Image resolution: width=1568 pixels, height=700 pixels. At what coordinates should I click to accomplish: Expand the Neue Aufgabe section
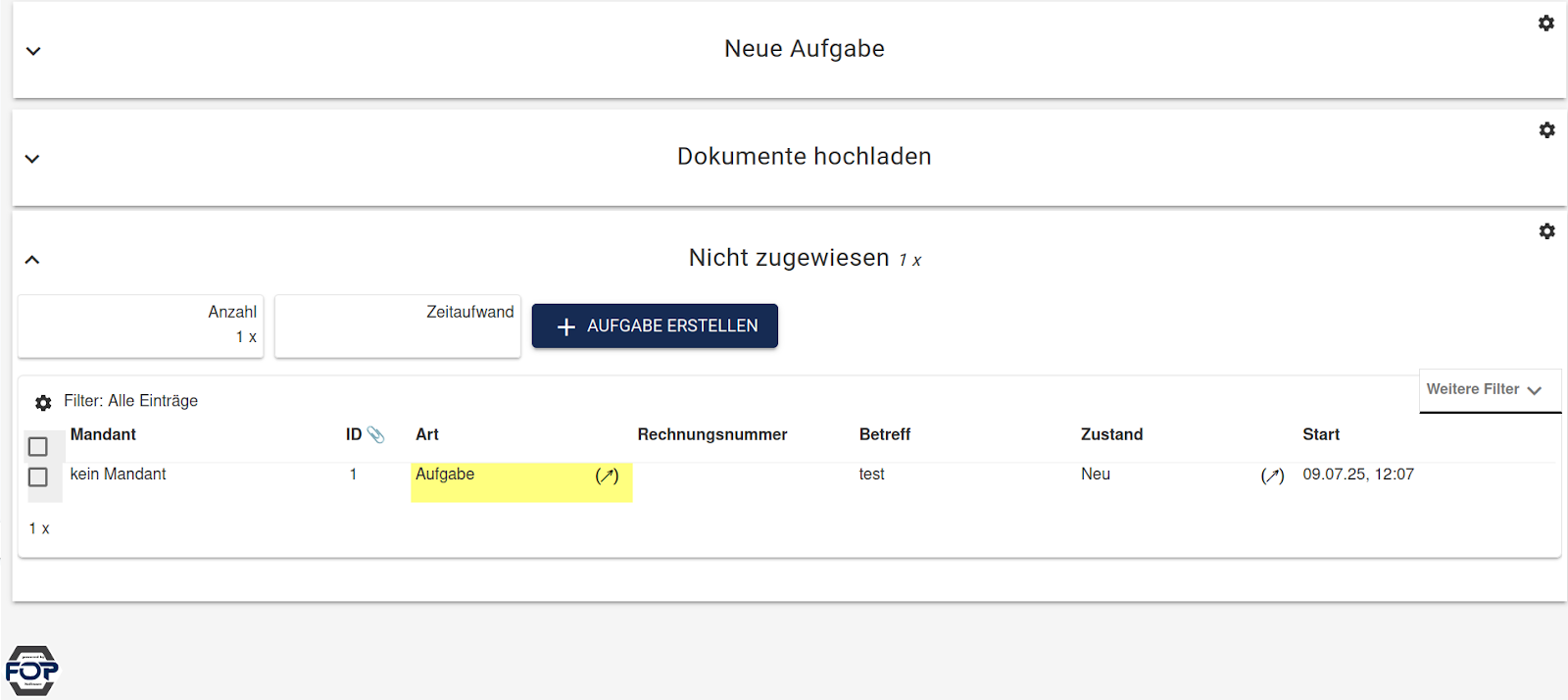[x=33, y=51]
